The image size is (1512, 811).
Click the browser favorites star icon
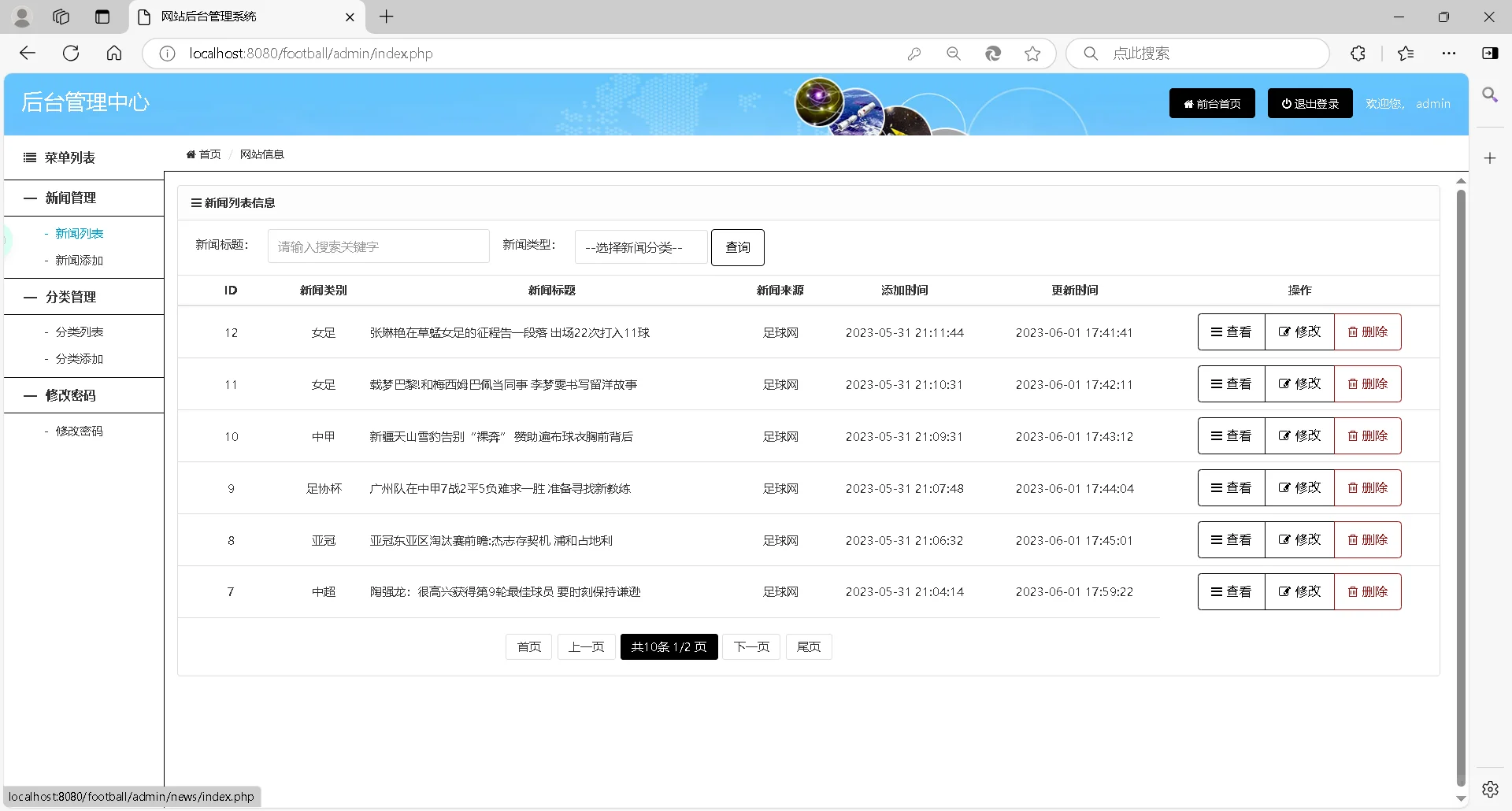click(x=1032, y=54)
